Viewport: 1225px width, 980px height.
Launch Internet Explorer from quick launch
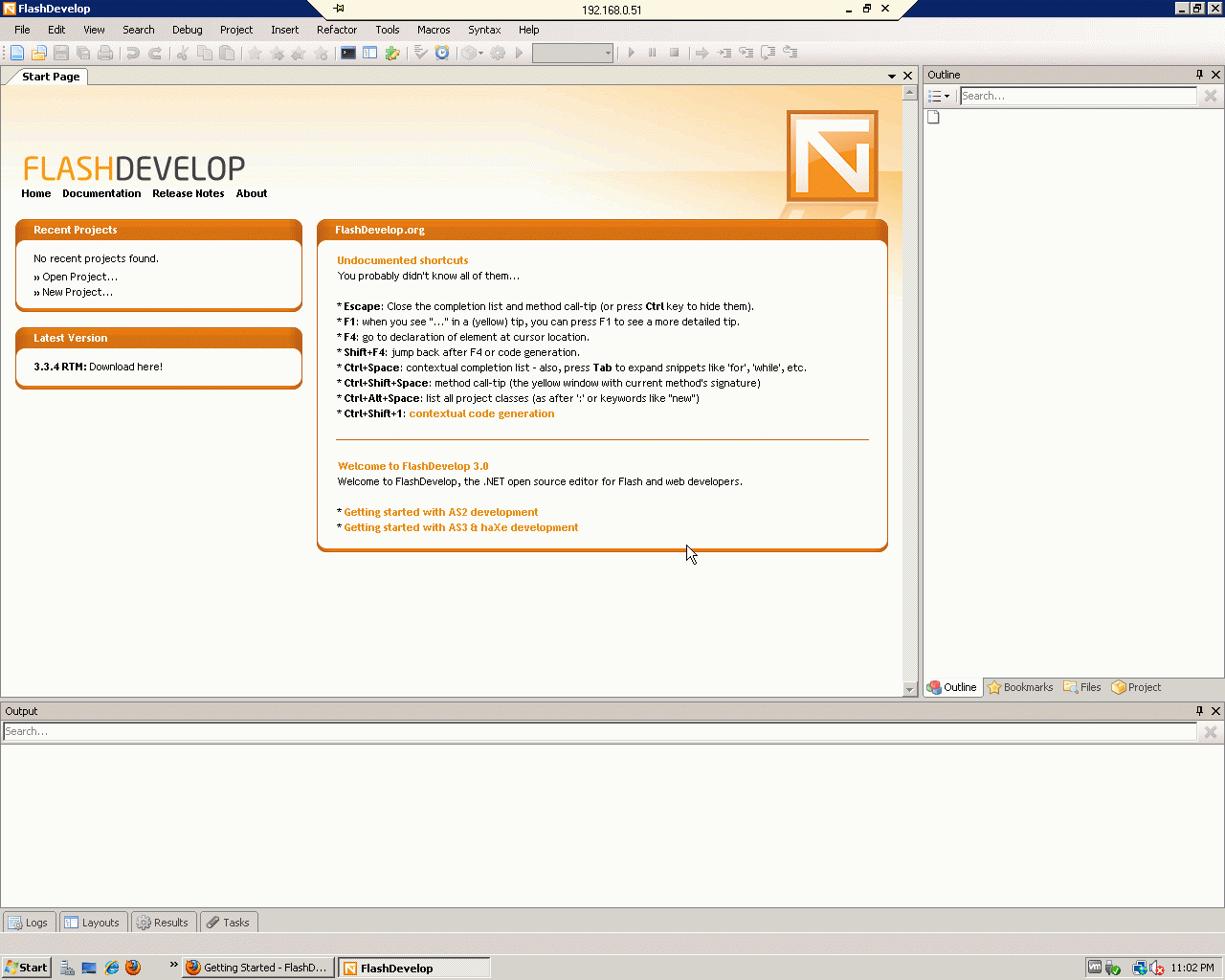(112, 968)
